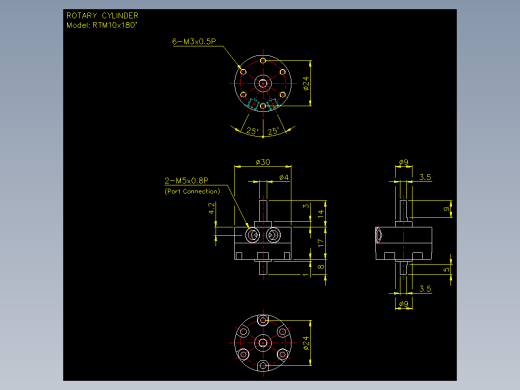Click the left 25° angle label
The height and width of the screenshot is (390, 520).
(252, 131)
